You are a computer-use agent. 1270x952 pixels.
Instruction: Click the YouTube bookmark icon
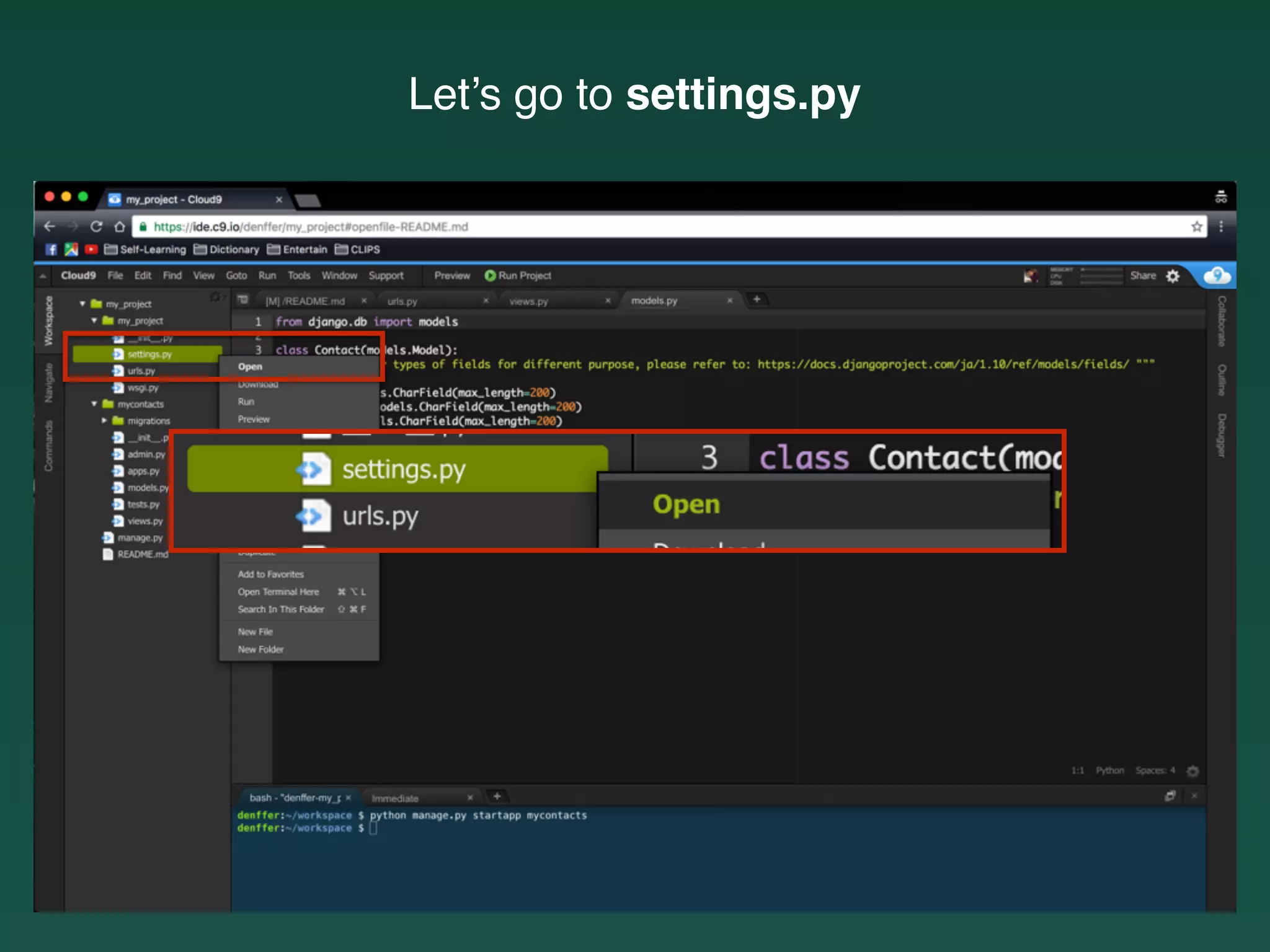click(x=91, y=249)
